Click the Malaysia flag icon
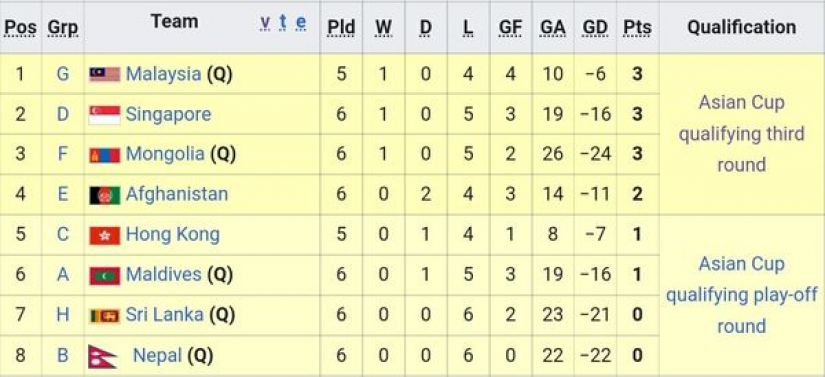This screenshot has height=377, width=825. [x=104, y=74]
